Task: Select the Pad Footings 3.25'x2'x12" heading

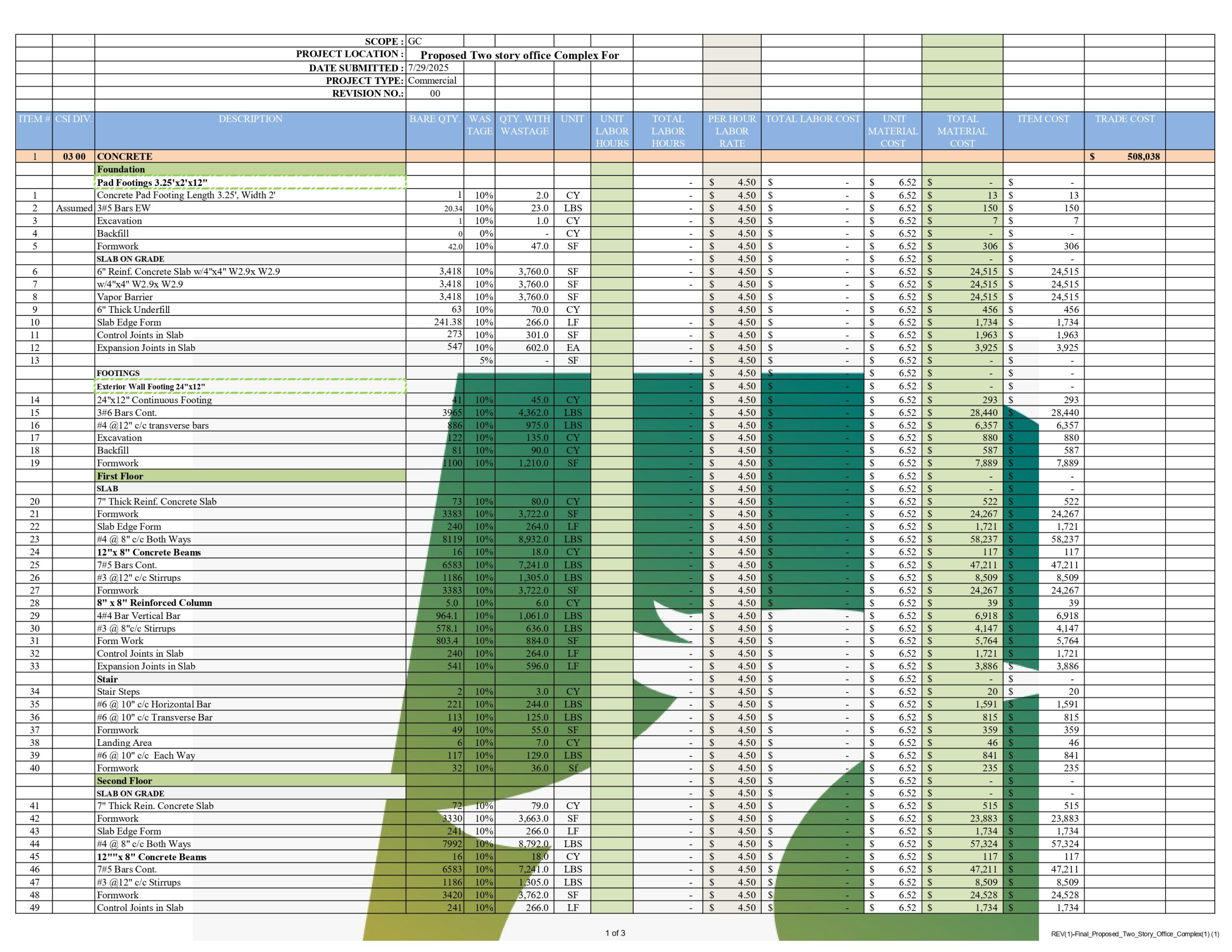Action: [152, 182]
